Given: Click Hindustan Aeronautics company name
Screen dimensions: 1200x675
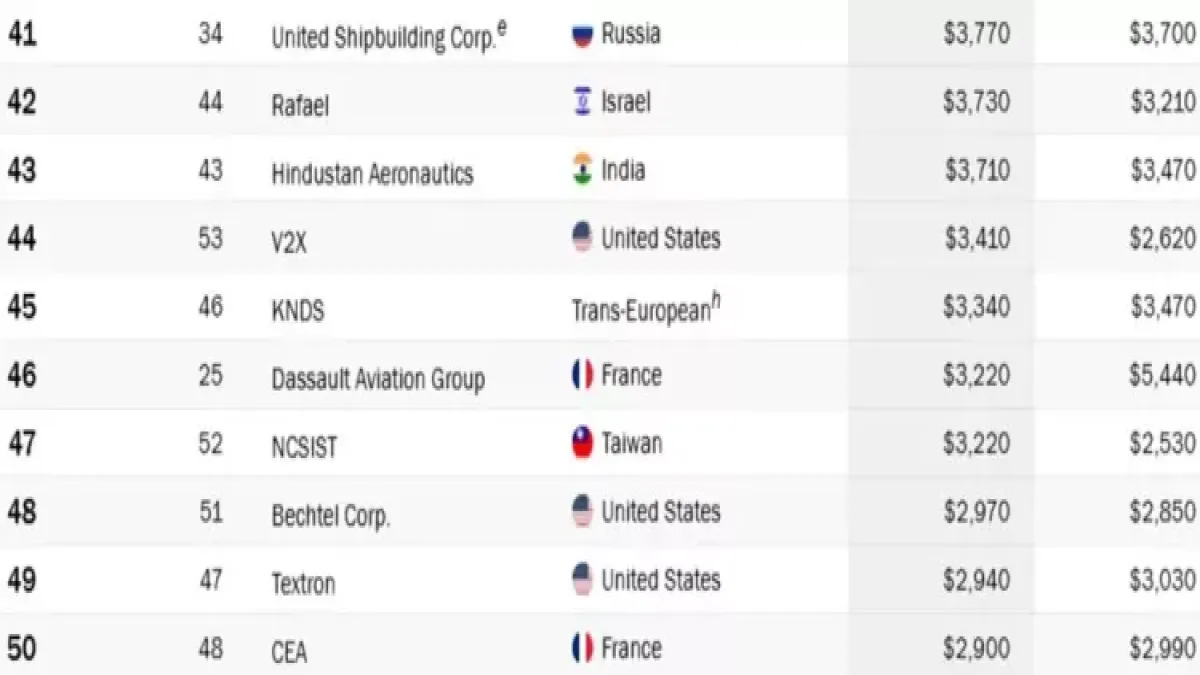Looking at the screenshot, I should coord(372,174).
